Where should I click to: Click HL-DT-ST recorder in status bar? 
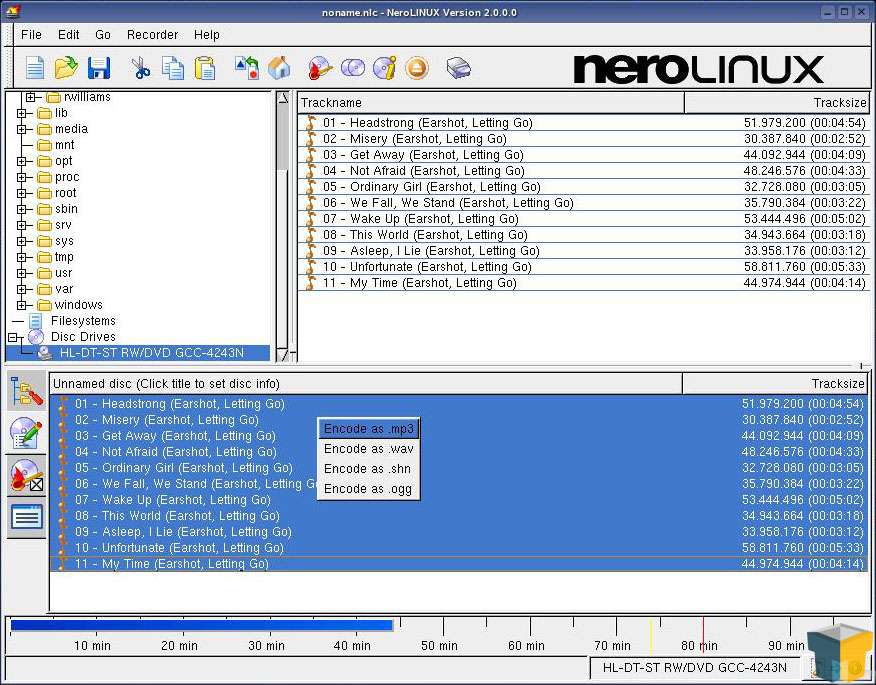695,668
